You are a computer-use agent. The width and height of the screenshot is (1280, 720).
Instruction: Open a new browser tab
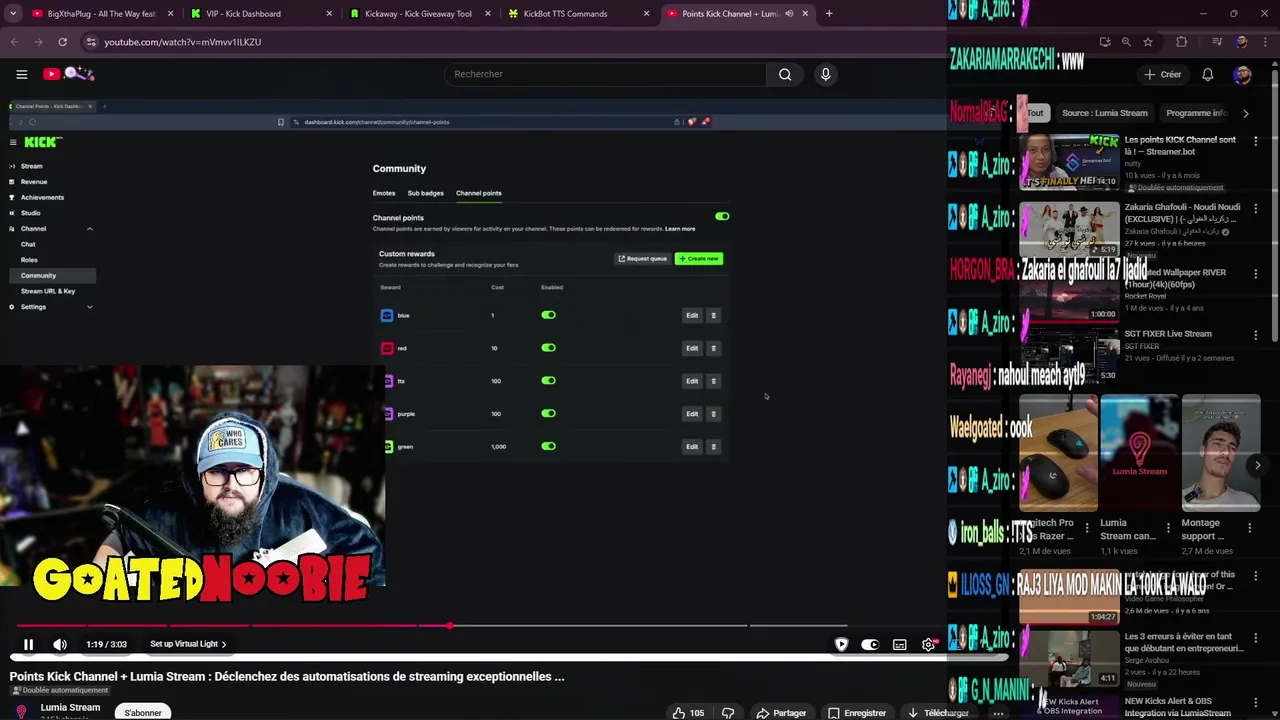829,14
